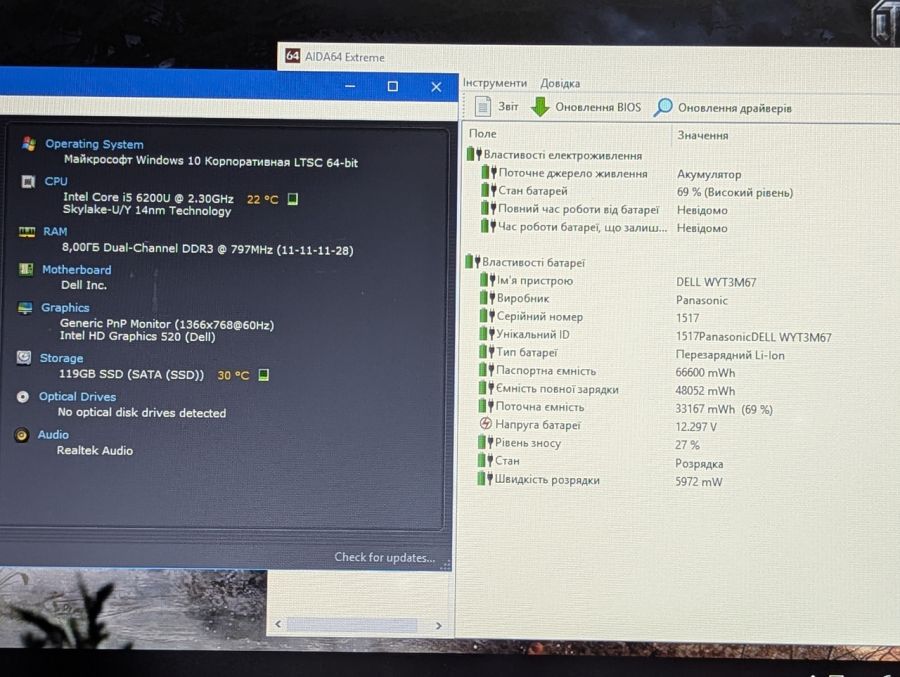Click the Напруга батареї voltage icon

click(486, 424)
